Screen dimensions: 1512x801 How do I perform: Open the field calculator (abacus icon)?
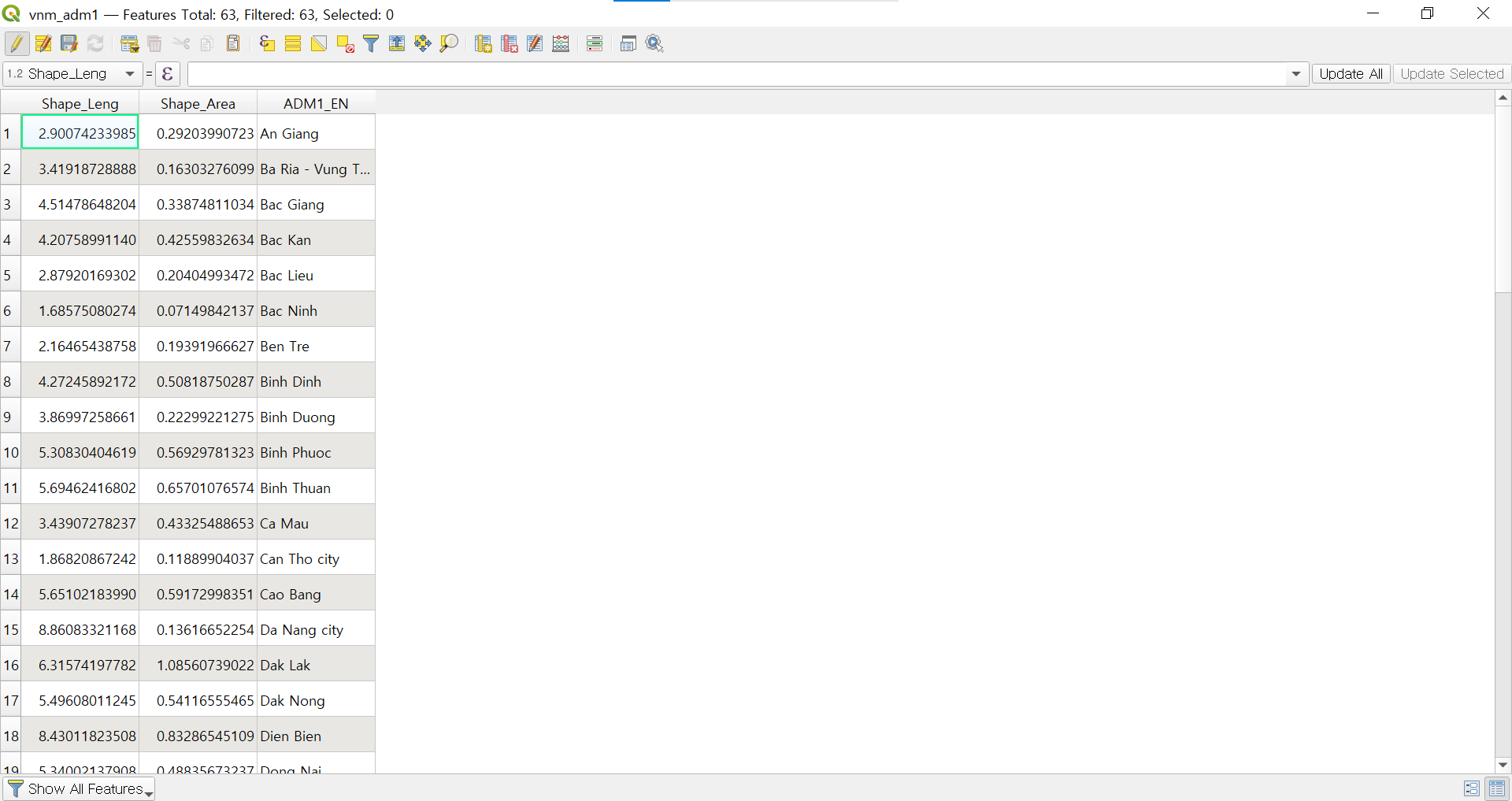pyautogui.click(x=561, y=44)
